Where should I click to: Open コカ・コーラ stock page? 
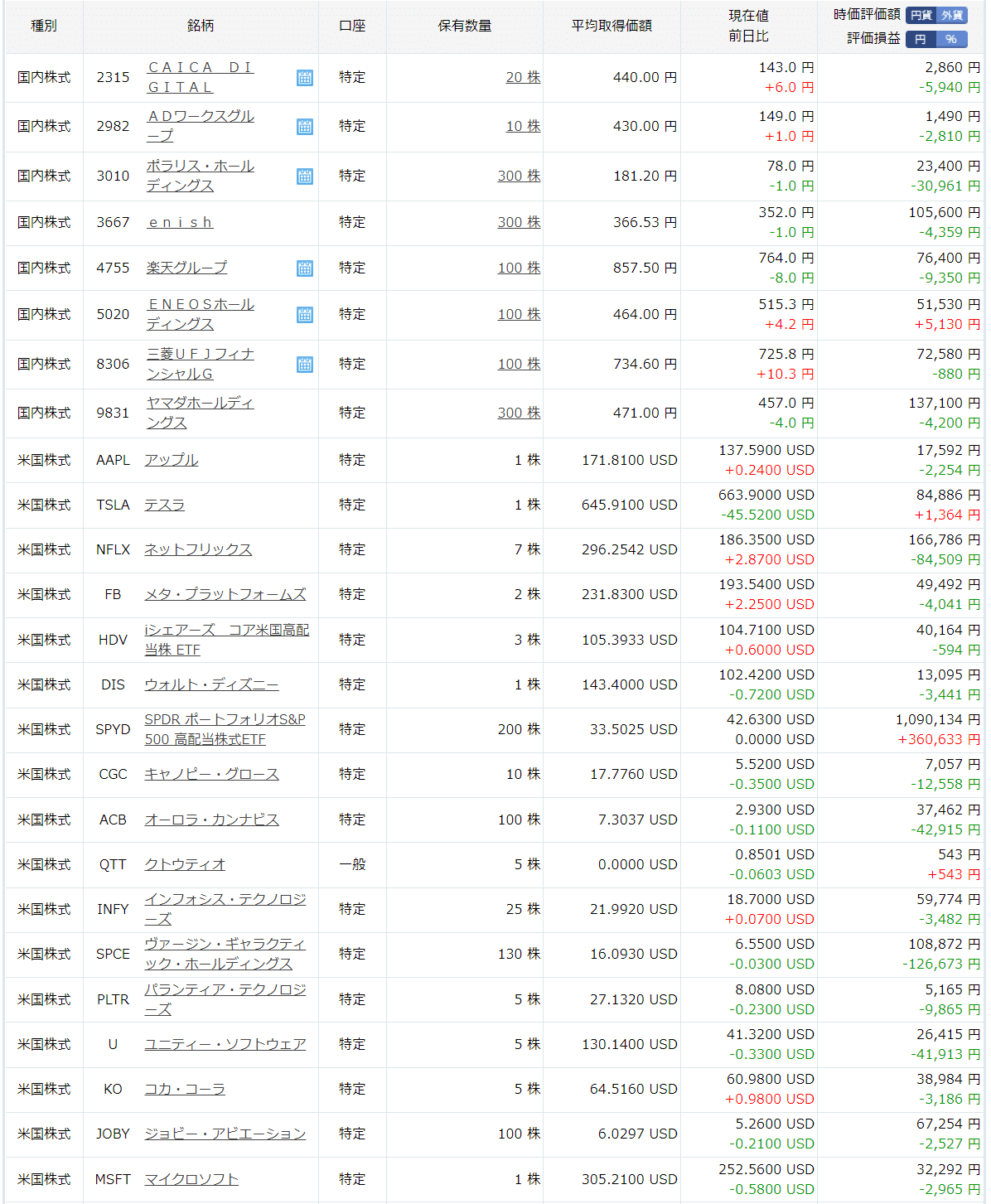click(x=185, y=1089)
